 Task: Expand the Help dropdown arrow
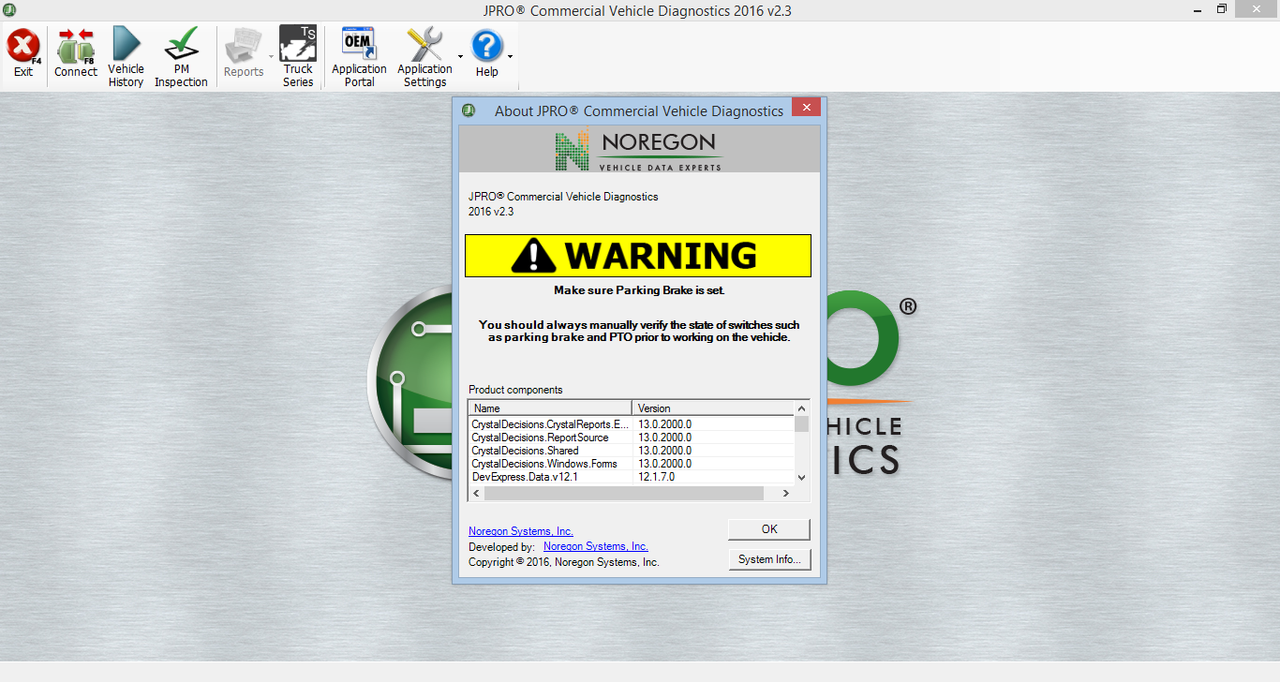(510, 57)
